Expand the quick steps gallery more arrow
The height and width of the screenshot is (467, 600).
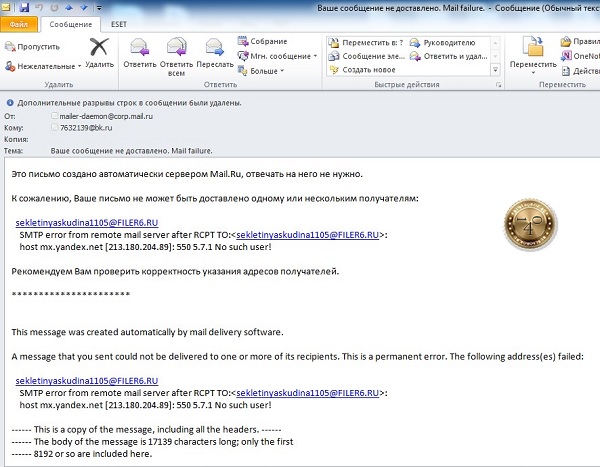click(x=495, y=70)
